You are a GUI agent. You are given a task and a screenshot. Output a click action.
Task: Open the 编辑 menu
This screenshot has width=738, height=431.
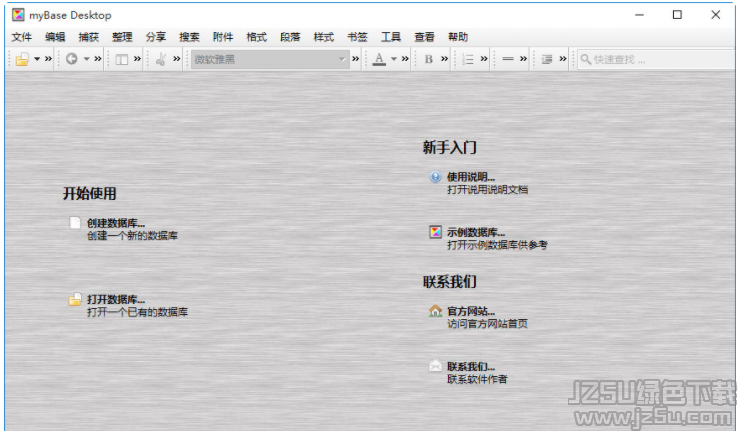point(55,37)
